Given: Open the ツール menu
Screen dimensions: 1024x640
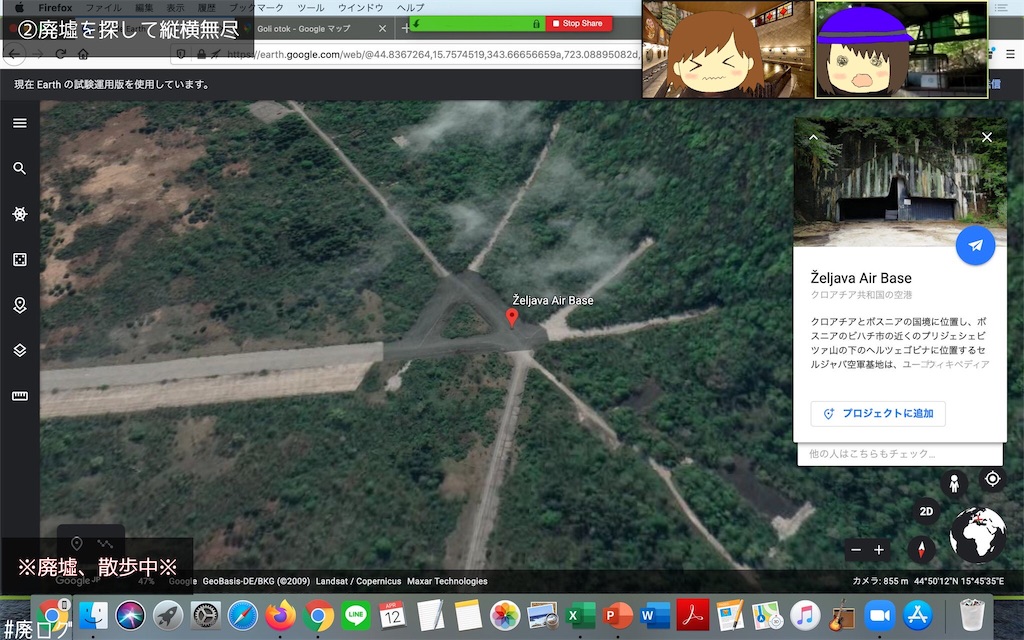Looking at the screenshot, I should (x=310, y=8).
